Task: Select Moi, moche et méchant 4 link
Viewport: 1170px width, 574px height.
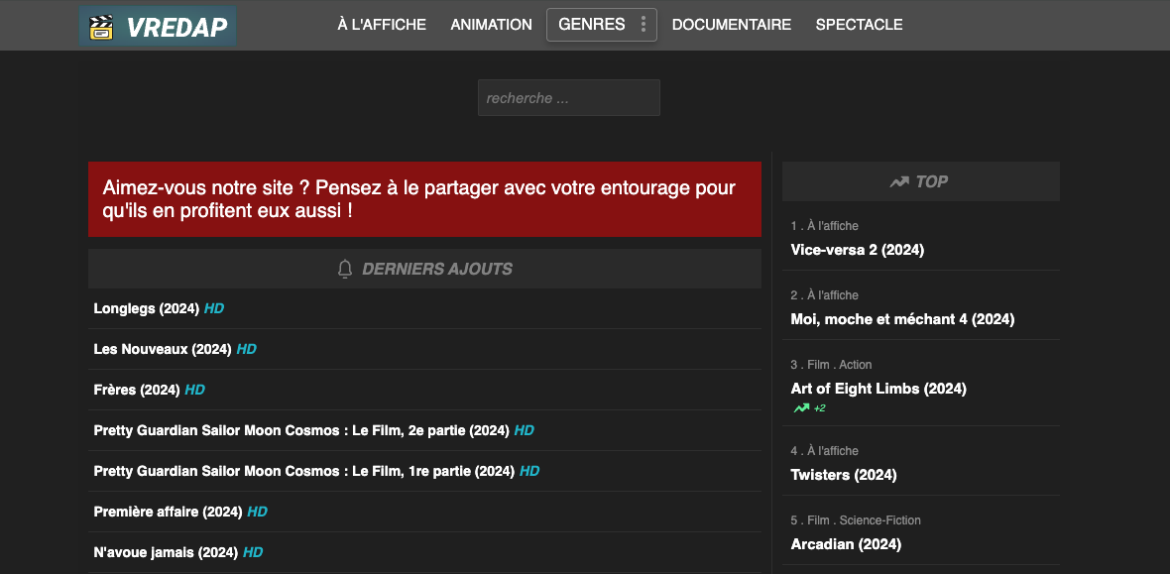Action: (902, 319)
